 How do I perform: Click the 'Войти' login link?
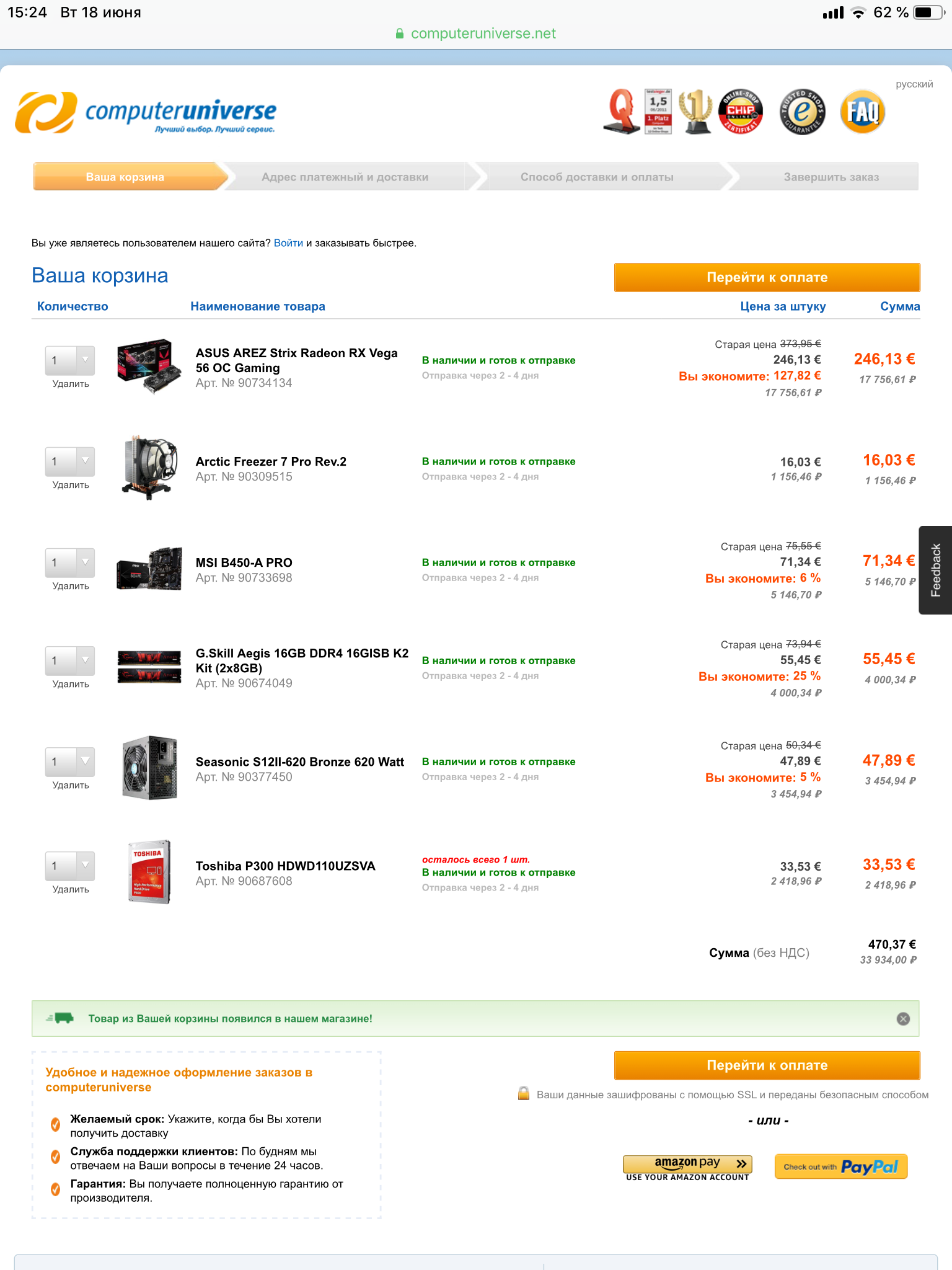(x=288, y=243)
